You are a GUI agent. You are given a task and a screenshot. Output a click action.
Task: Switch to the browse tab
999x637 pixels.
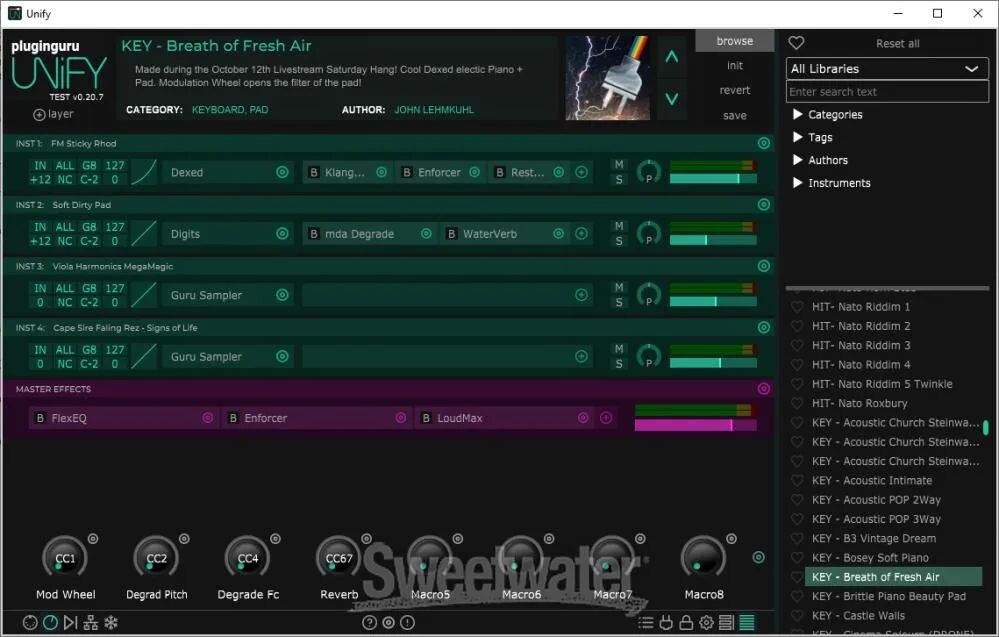click(735, 41)
